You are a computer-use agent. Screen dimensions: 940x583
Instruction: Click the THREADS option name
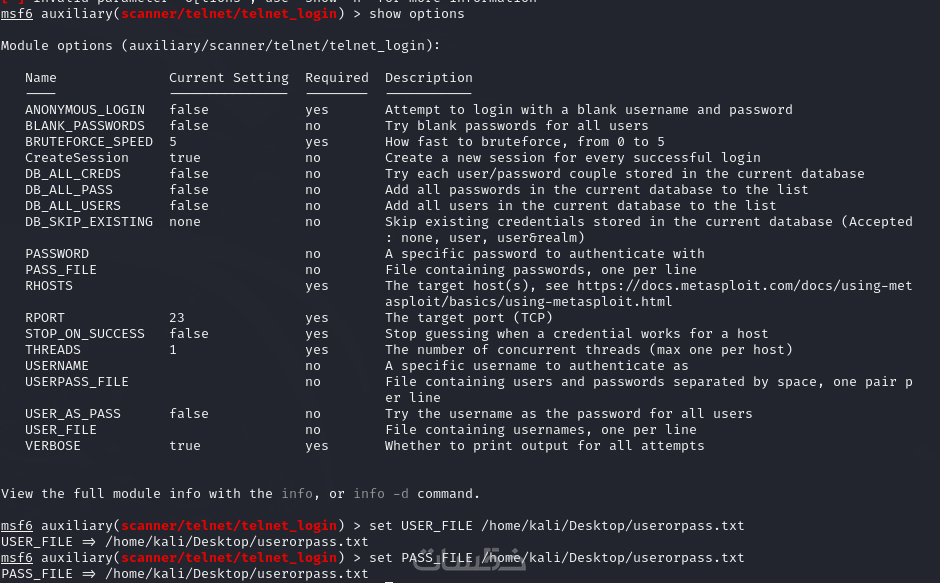click(x=53, y=350)
